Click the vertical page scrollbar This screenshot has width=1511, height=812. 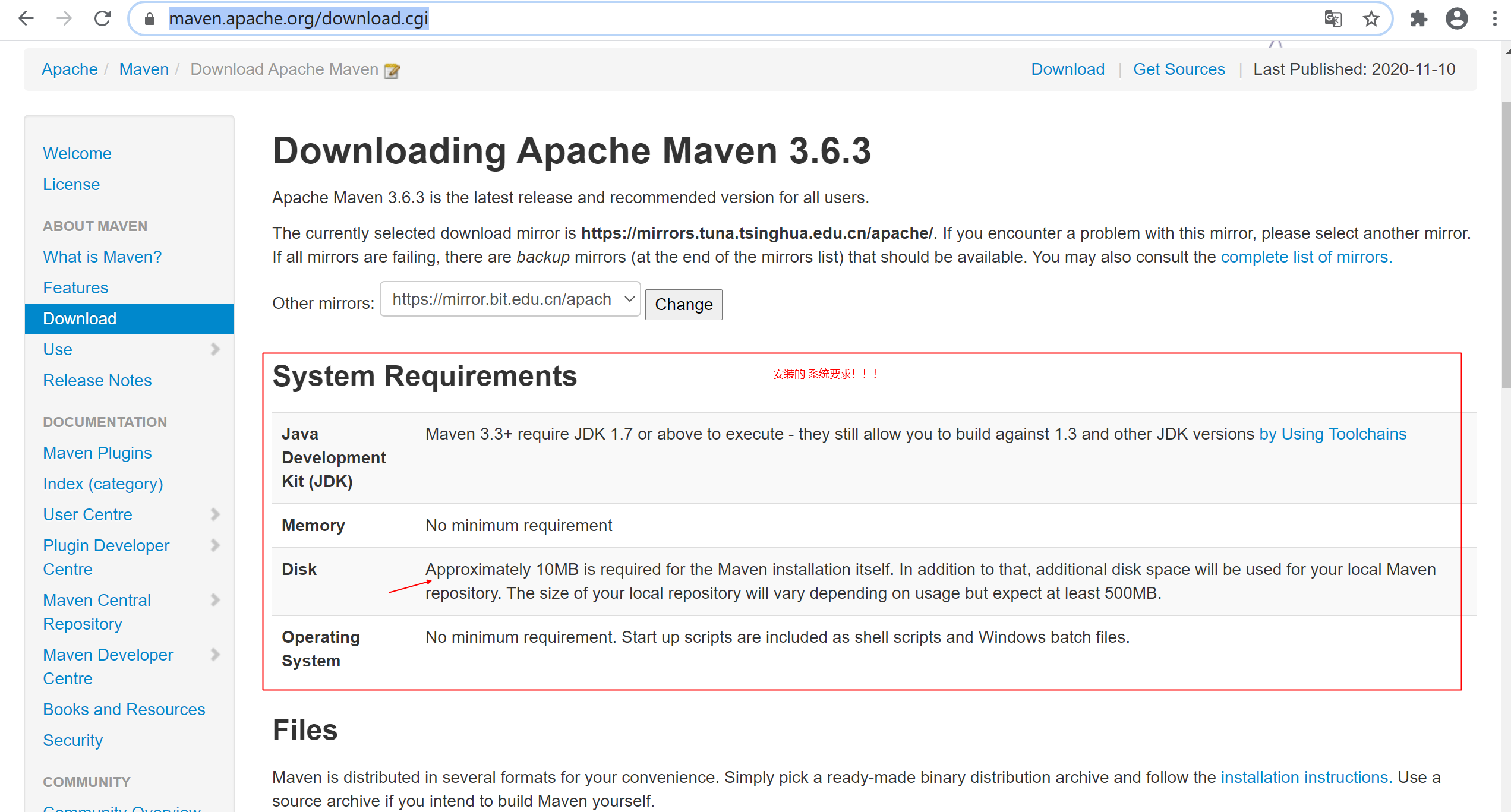[x=1505, y=245]
